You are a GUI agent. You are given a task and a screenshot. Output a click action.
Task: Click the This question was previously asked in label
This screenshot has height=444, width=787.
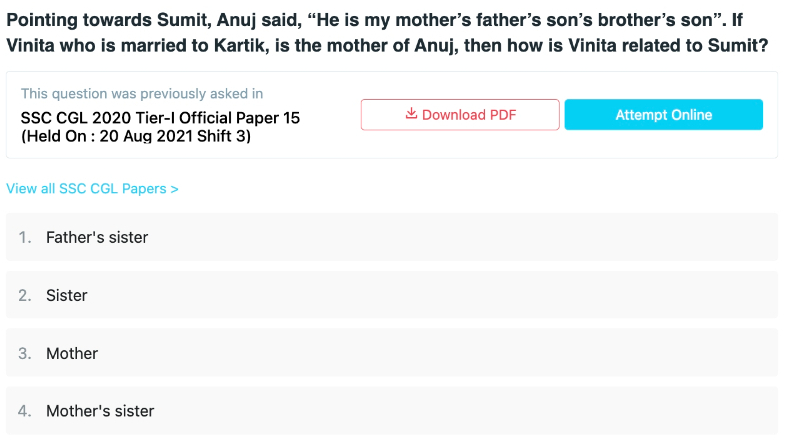click(142, 94)
